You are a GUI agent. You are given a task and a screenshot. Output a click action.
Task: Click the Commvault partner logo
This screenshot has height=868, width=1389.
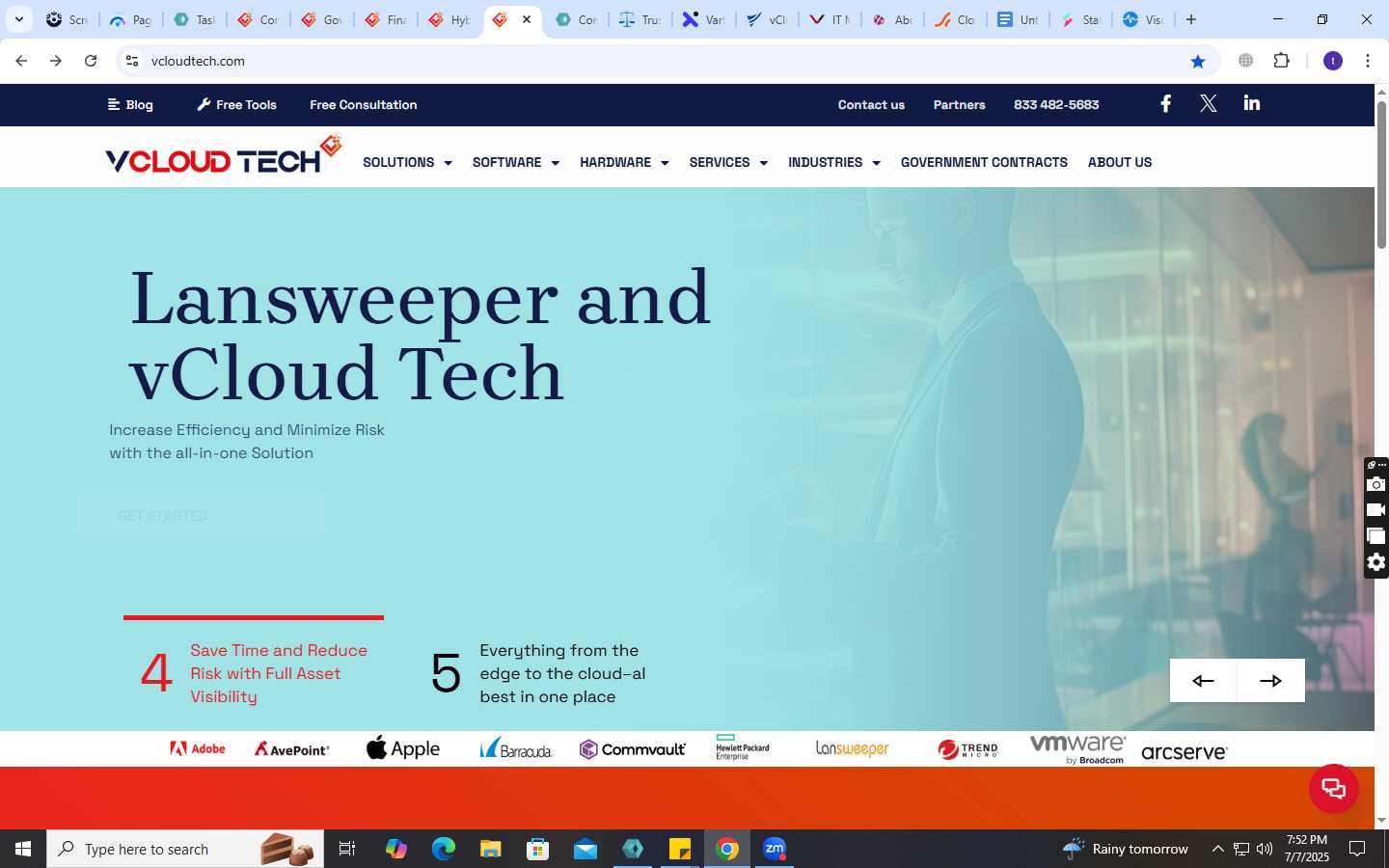633,749
